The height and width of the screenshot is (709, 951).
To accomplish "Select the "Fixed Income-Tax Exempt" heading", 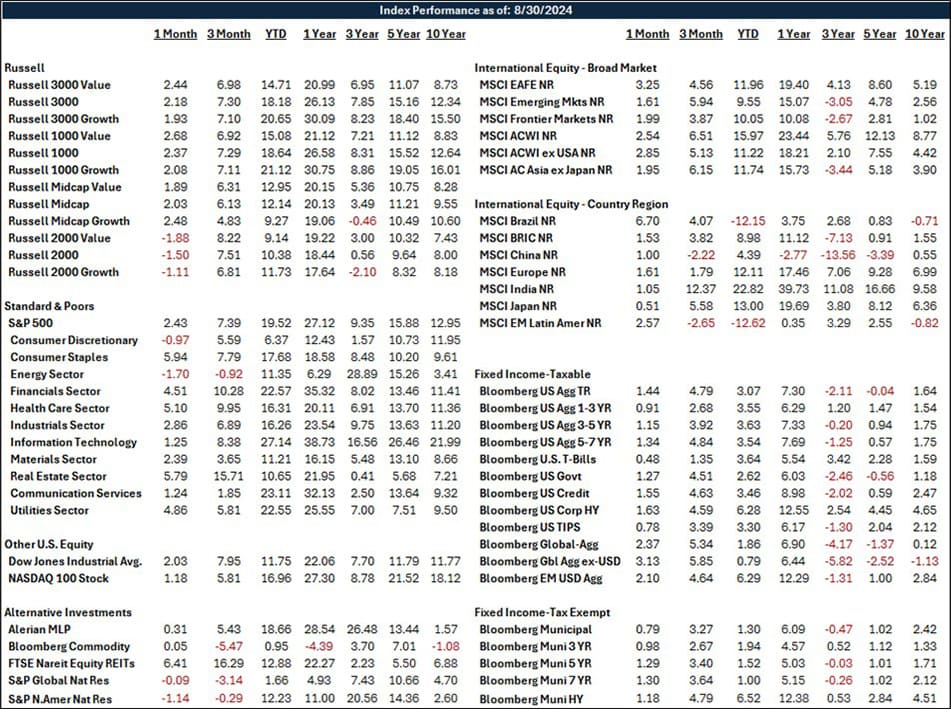I will click(x=542, y=612).
